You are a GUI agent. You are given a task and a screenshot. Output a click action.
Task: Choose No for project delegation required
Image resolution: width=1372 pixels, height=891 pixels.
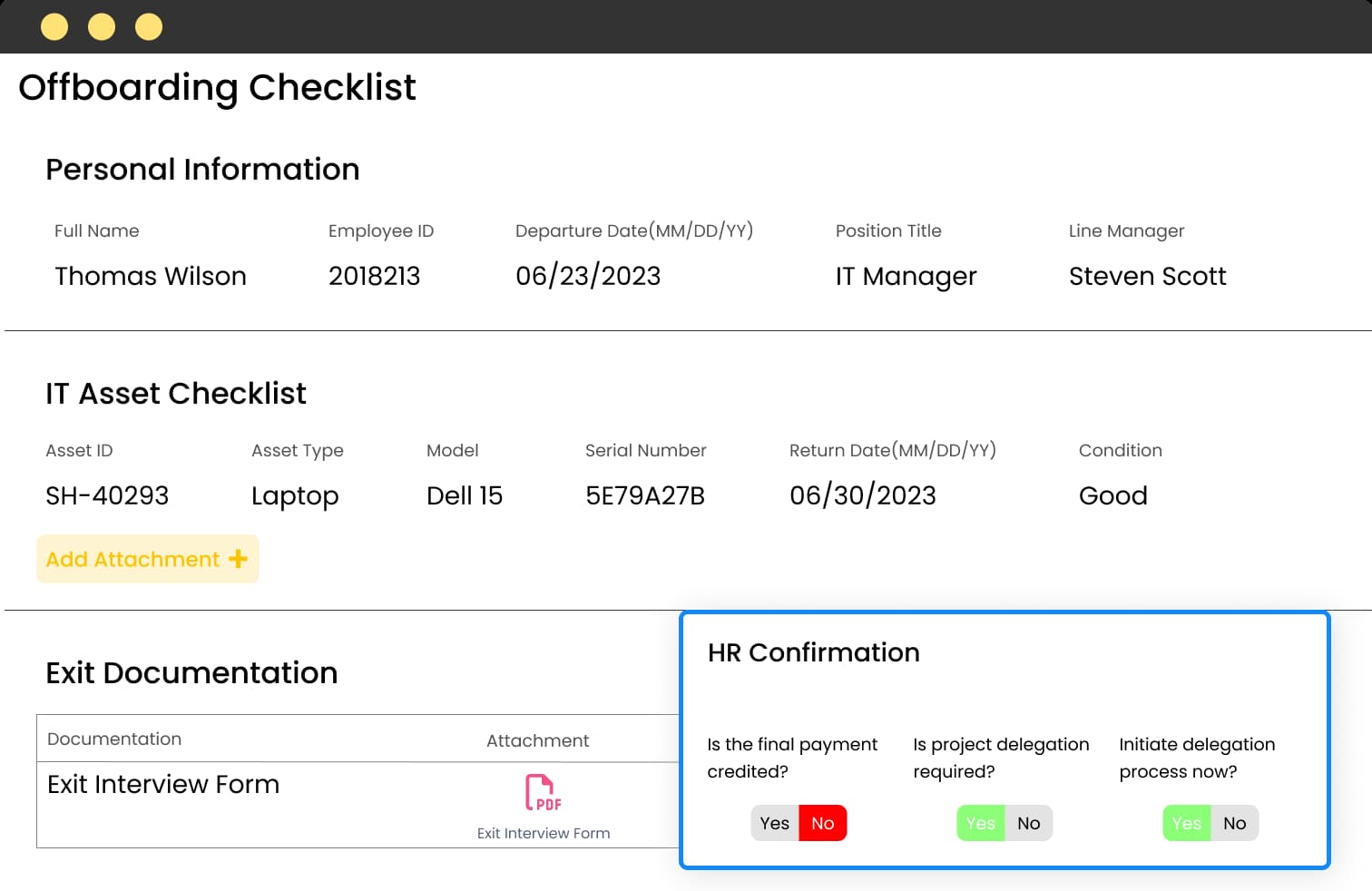click(x=1028, y=823)
